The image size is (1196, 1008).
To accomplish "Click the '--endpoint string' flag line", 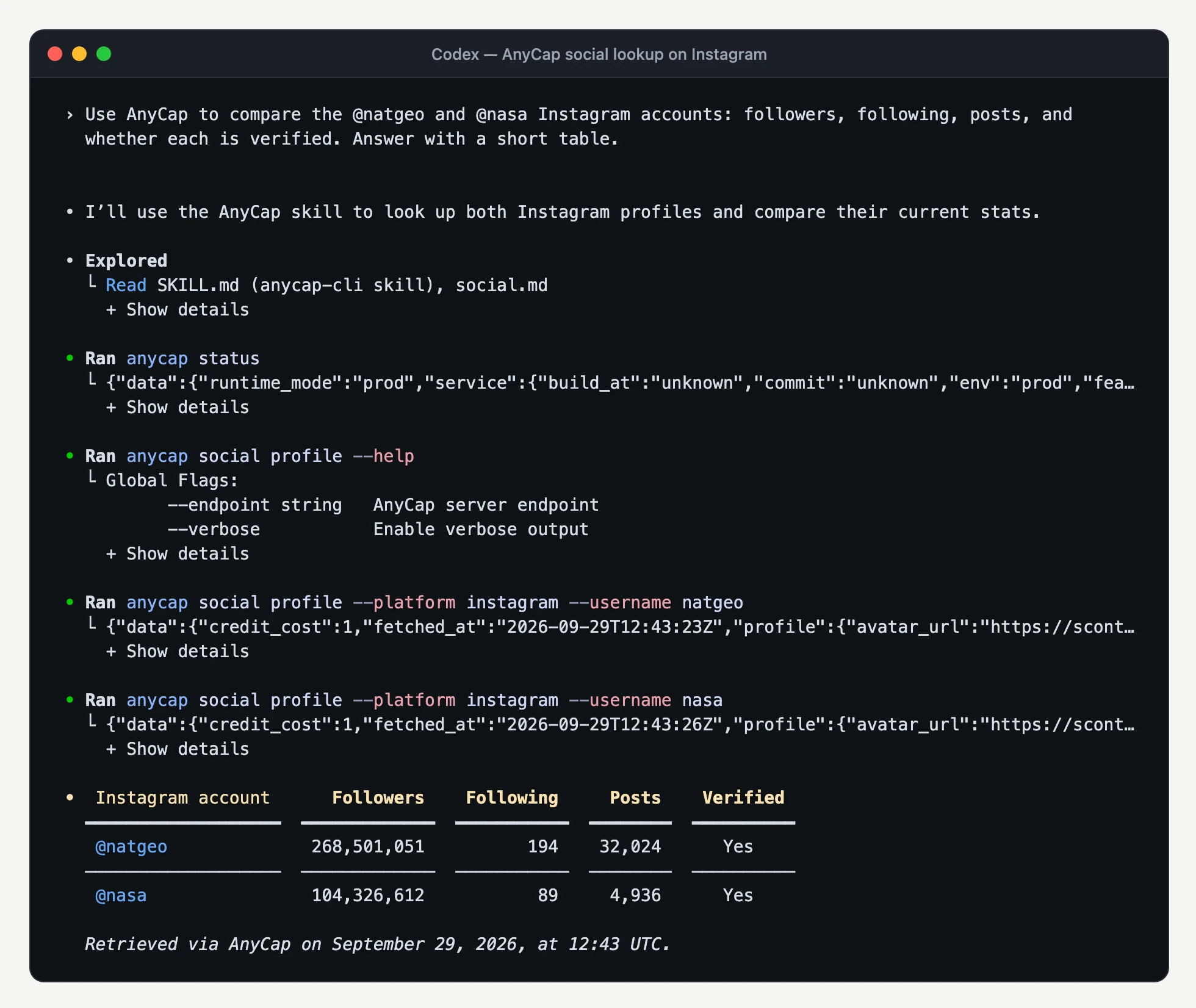I will click(x=383, y=505).
